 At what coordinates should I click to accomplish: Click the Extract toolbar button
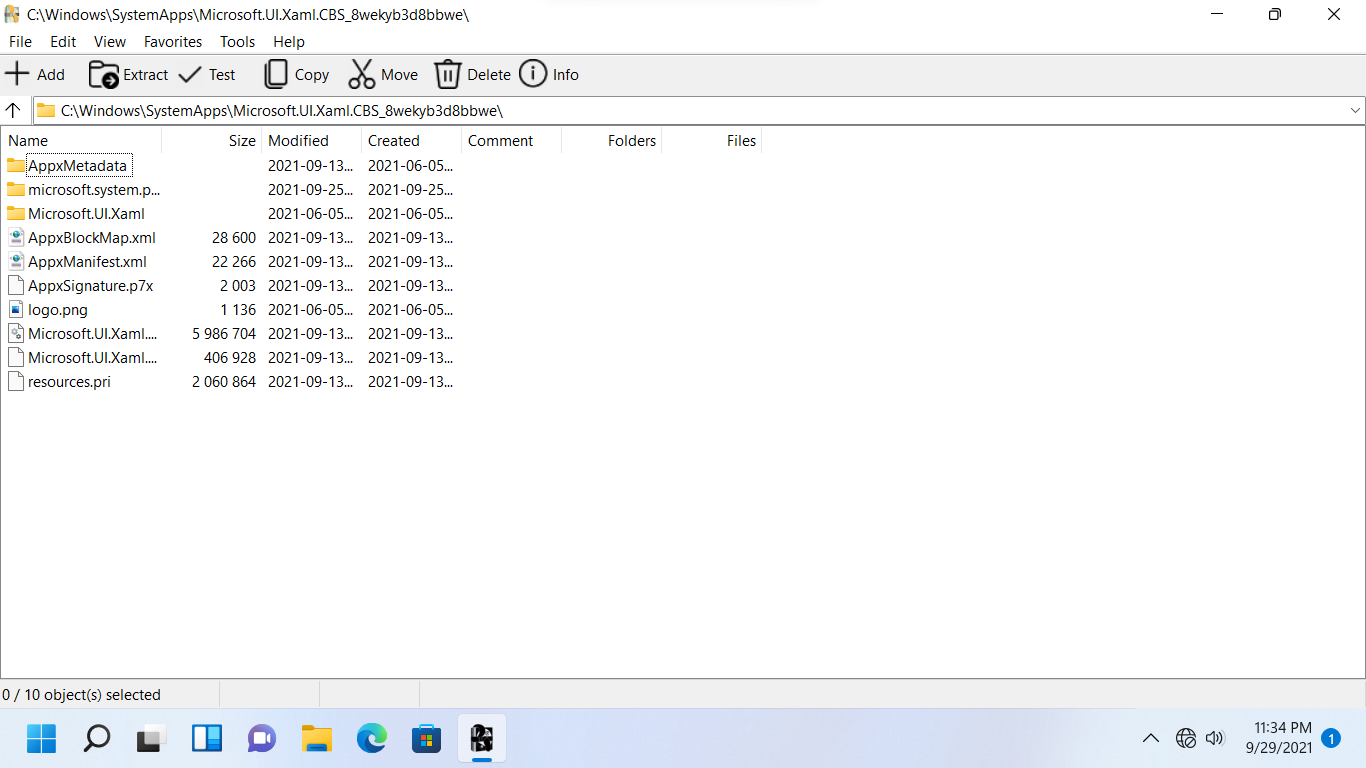128,74
